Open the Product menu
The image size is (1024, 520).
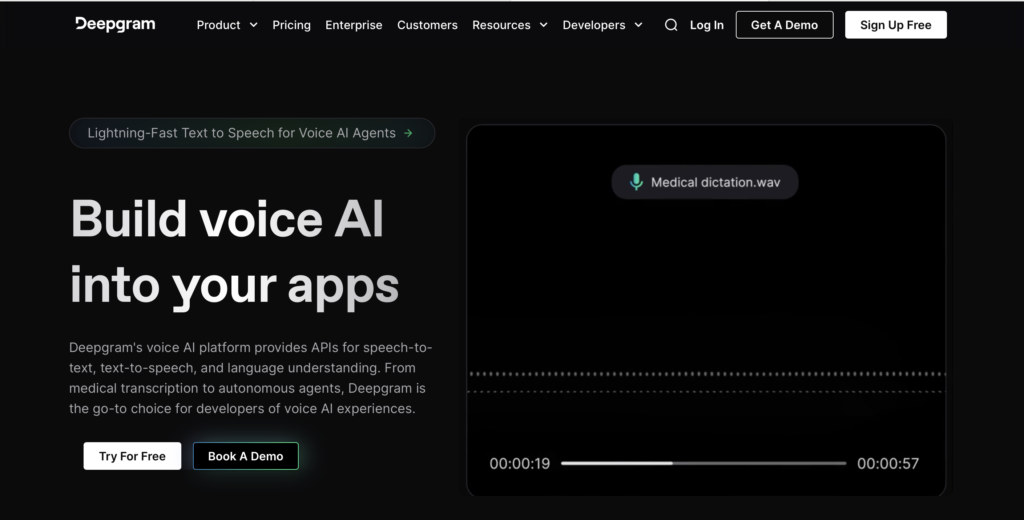pos(218,25)
